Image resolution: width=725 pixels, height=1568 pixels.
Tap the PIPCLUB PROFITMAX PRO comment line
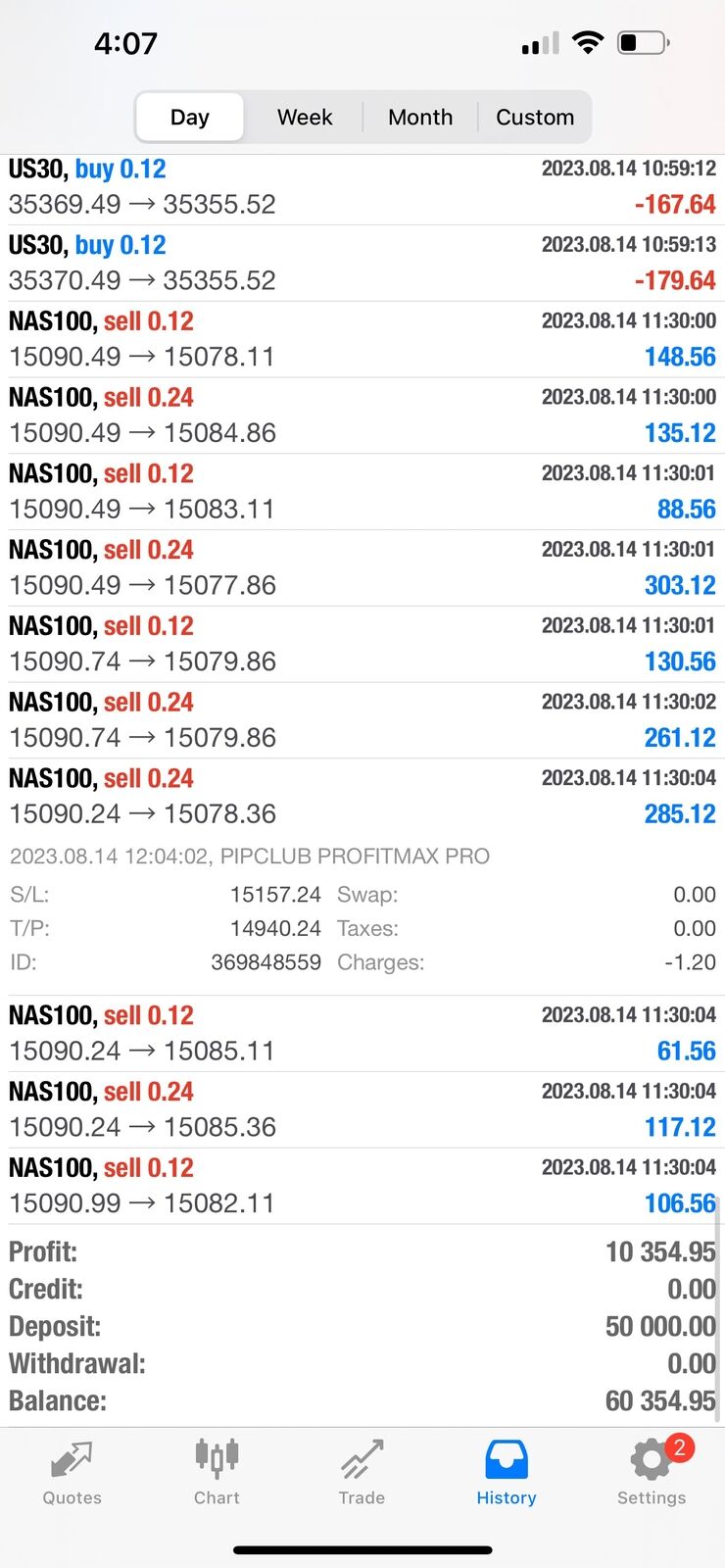click(250, 857)
